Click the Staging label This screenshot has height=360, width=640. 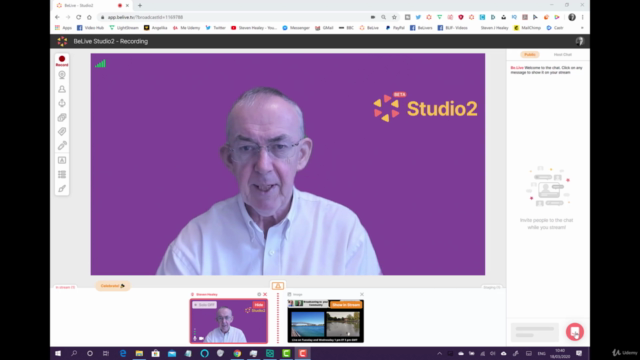tap(491, 287)
